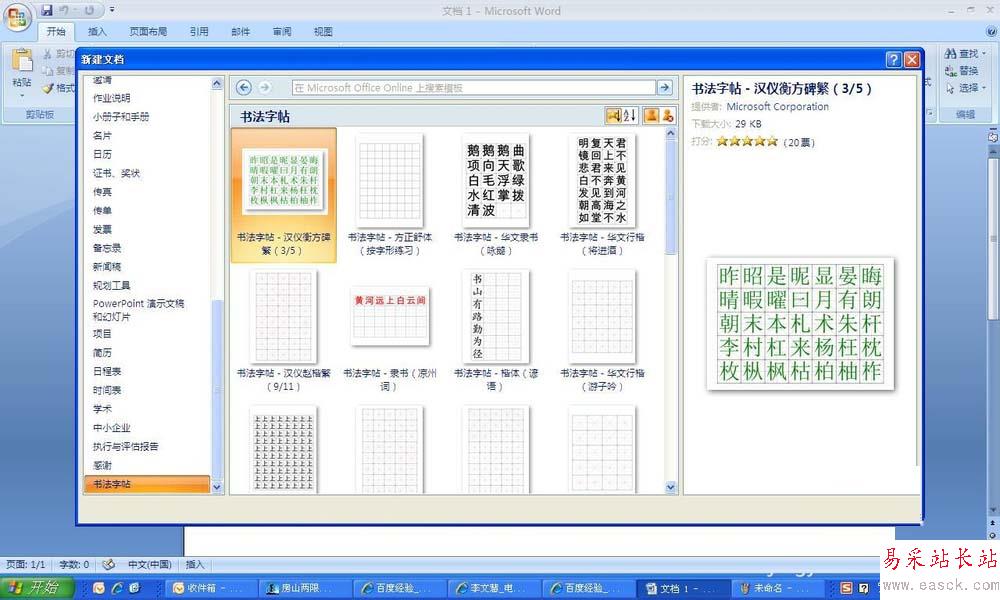Image resolution: width=1000 pixels, height=600 pixels.
Task: Click the search Go arrow button
Action: pyautogui.click(x=665, y=87)
